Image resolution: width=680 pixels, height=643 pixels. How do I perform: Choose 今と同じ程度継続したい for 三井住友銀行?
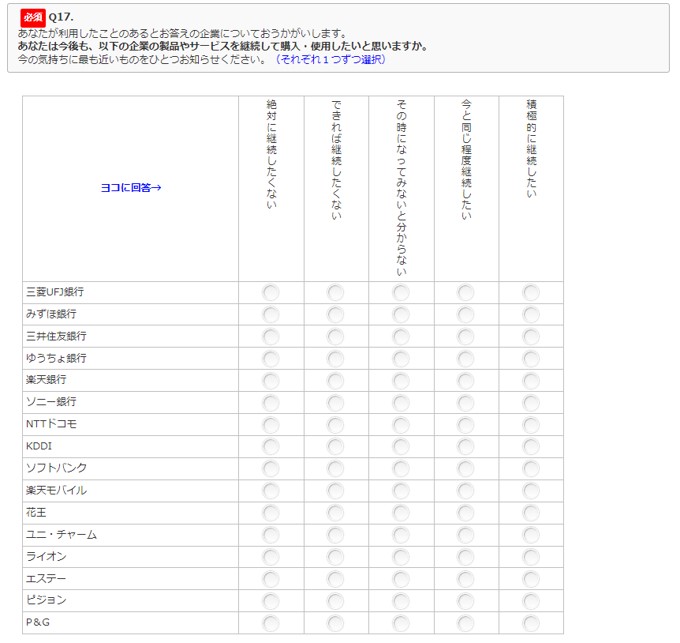pos(466,336)
